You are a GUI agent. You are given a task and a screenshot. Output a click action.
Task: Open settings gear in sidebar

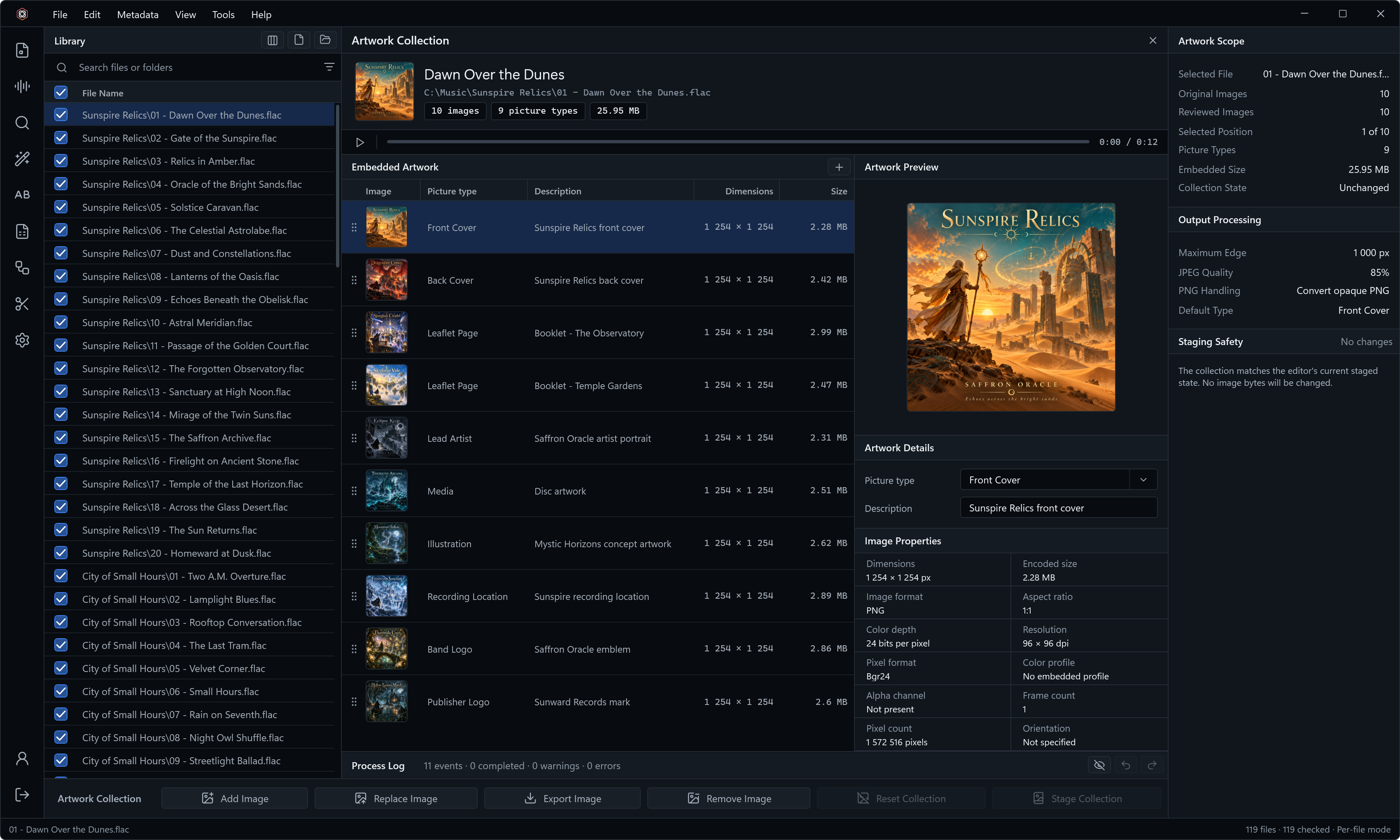(22, 340)
